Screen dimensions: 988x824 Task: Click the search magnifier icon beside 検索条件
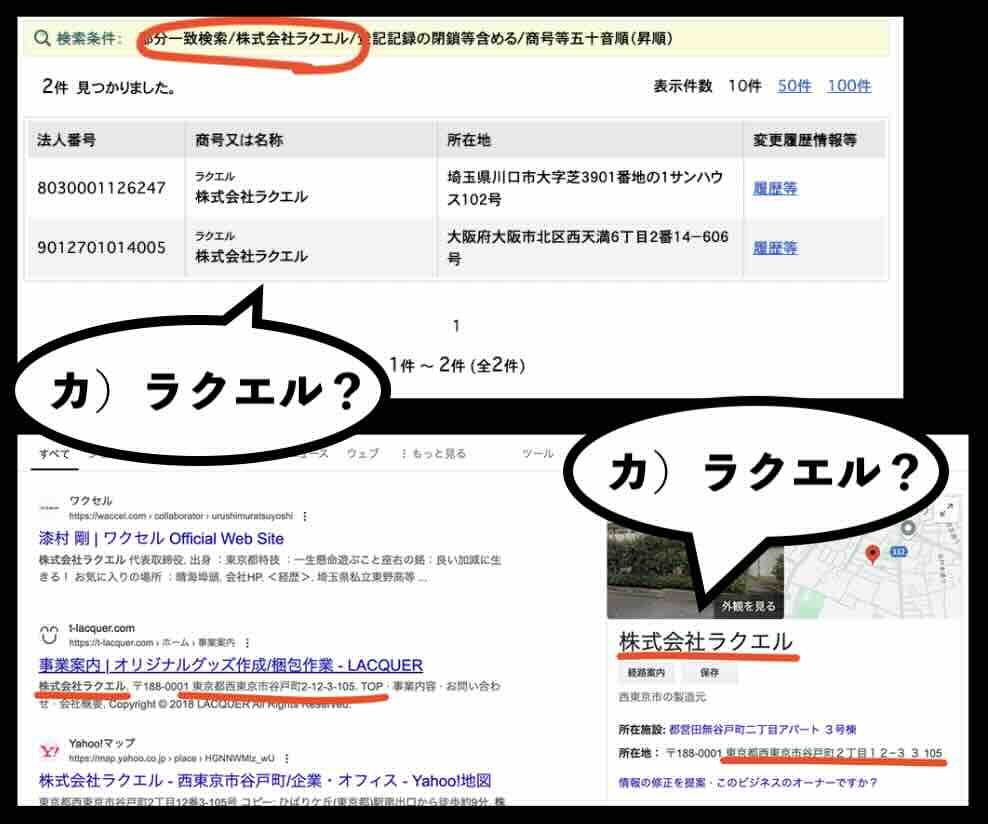pos(42,38)
